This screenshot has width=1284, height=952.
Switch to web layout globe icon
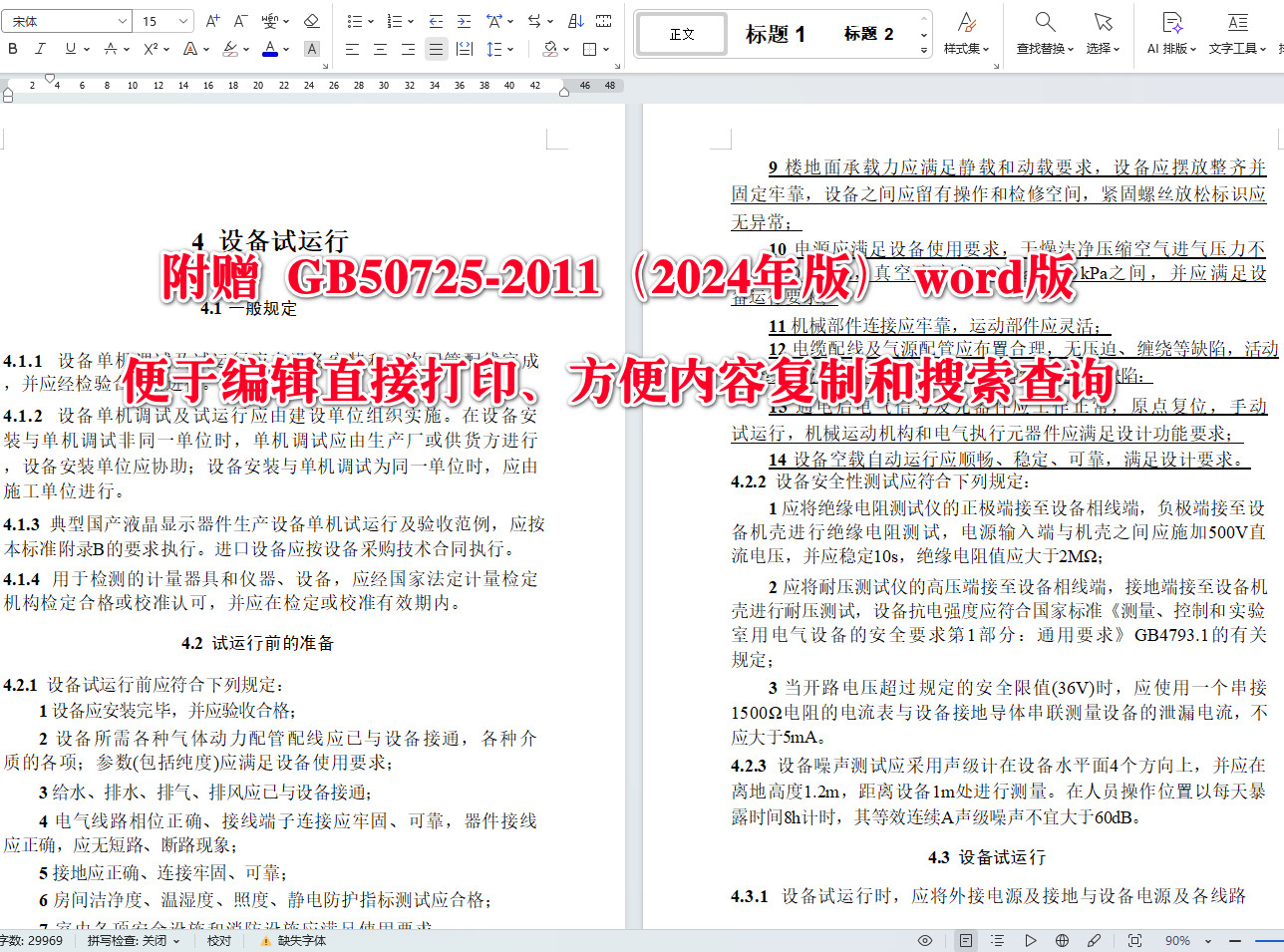[x=1063, y=940]
